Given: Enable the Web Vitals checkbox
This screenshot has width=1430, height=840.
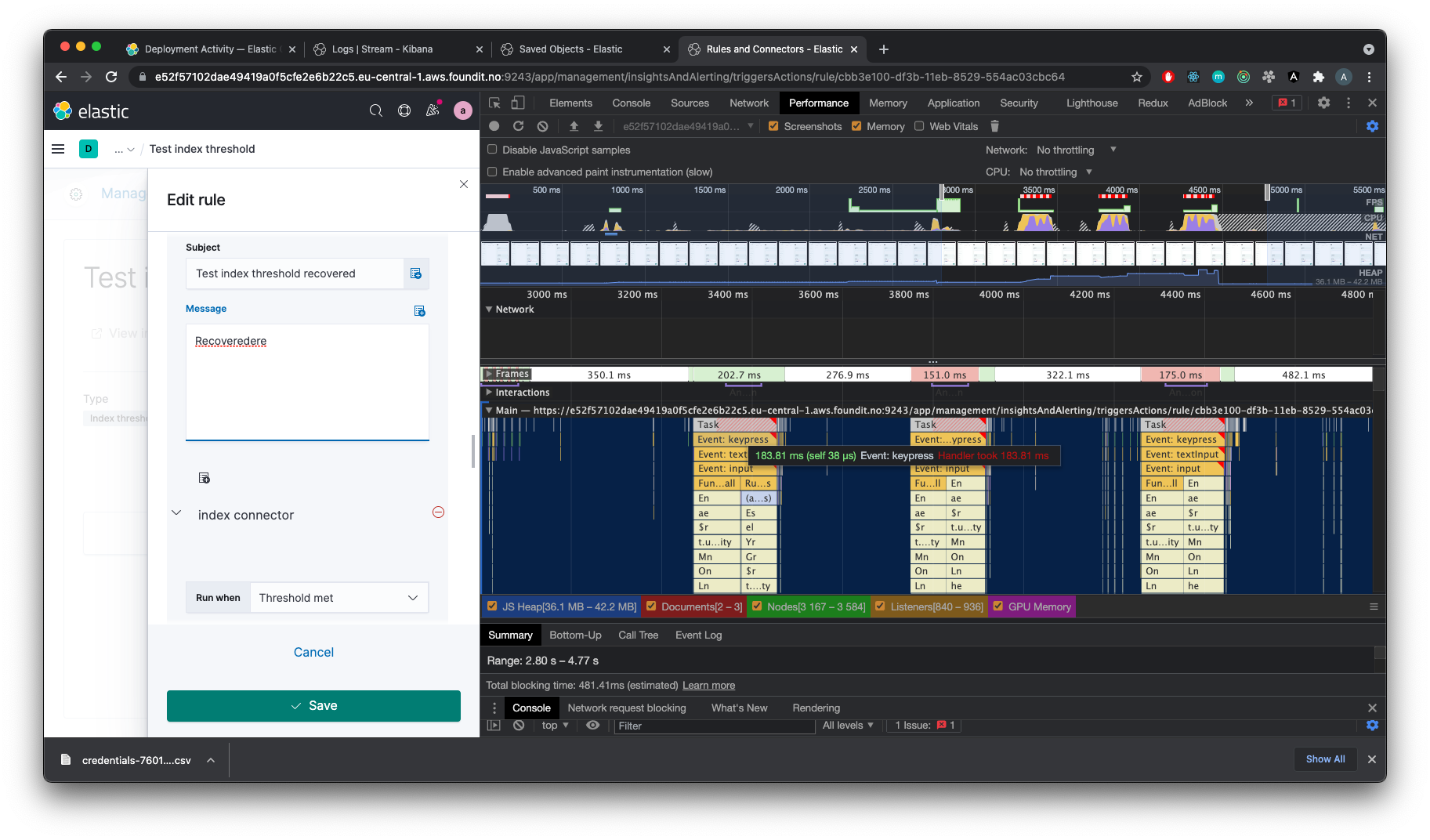Looking at the screenshot, I should 919,126.
